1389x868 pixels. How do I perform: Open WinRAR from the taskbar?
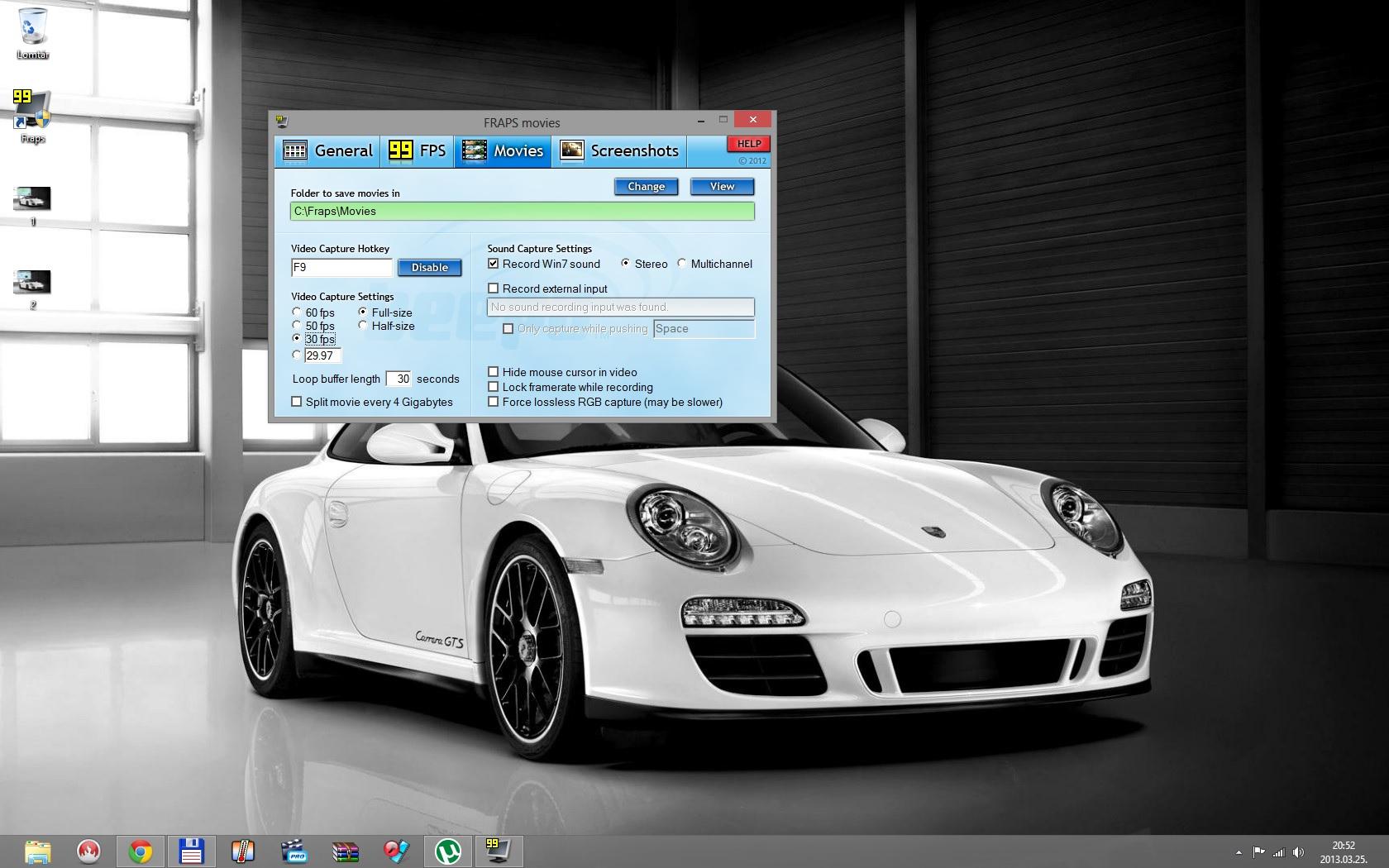point(346,851)
